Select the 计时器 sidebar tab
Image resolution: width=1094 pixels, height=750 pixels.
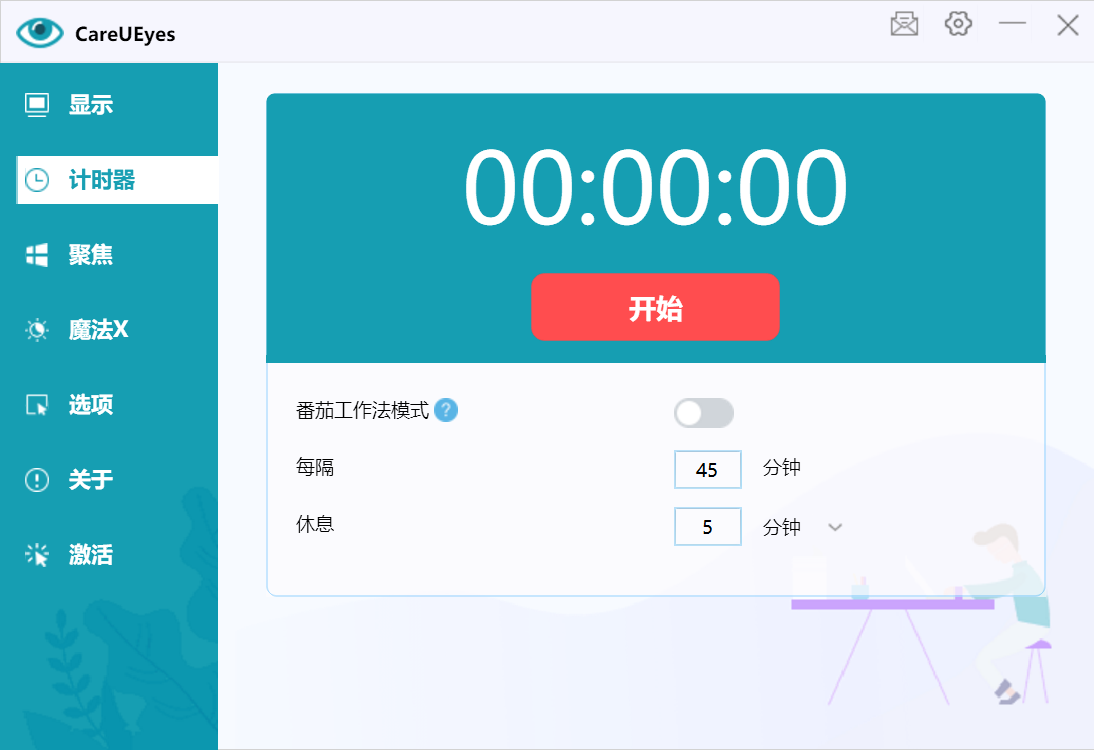tap(117, 180)
